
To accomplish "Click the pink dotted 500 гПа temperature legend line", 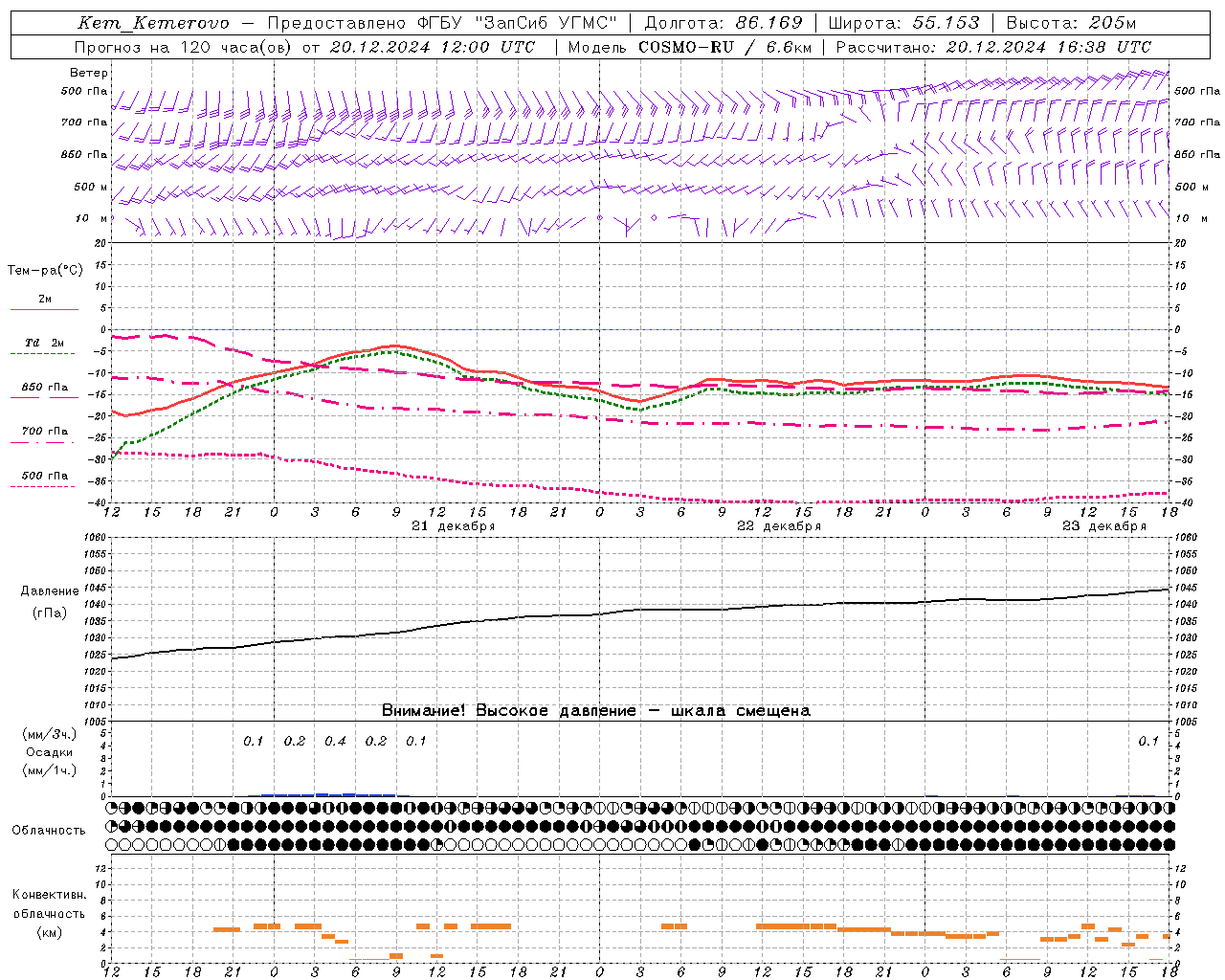I will (42, 486).
